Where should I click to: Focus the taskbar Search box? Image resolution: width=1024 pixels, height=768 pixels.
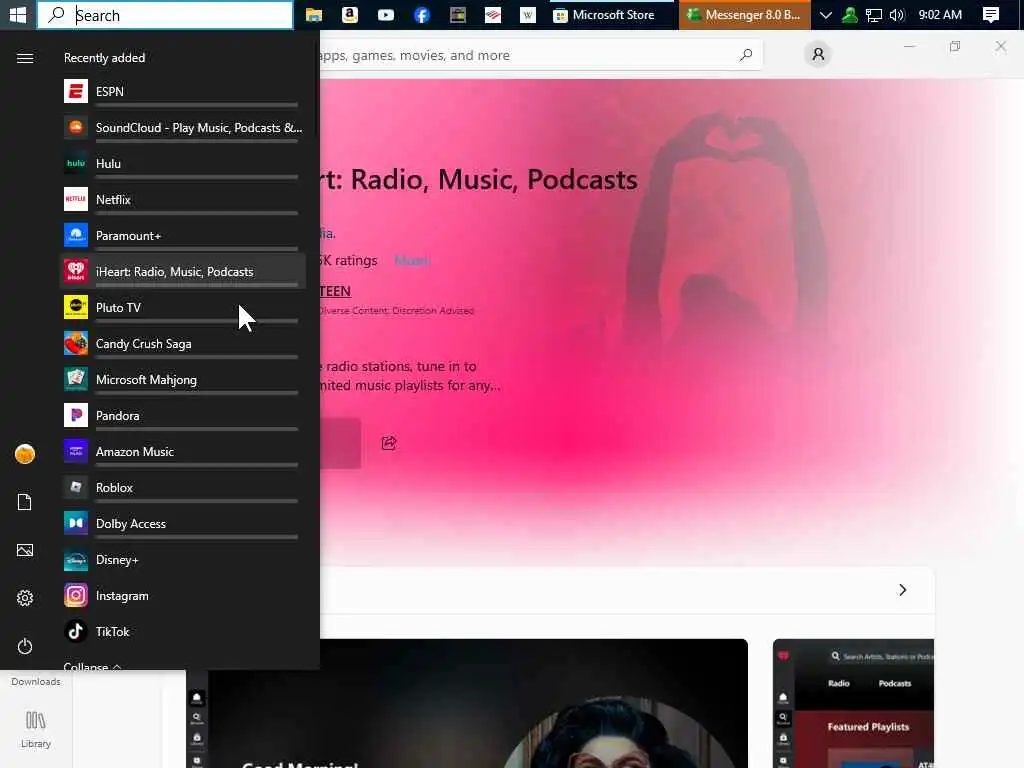click(x=165, y=15)
